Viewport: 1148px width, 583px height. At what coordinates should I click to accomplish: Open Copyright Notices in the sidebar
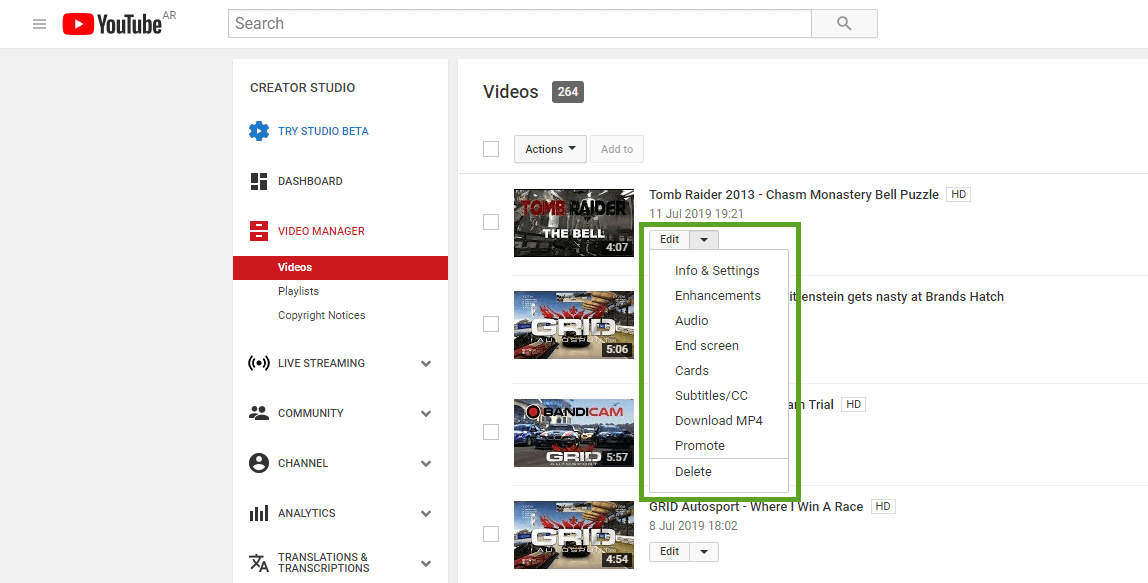coord(321,315)
